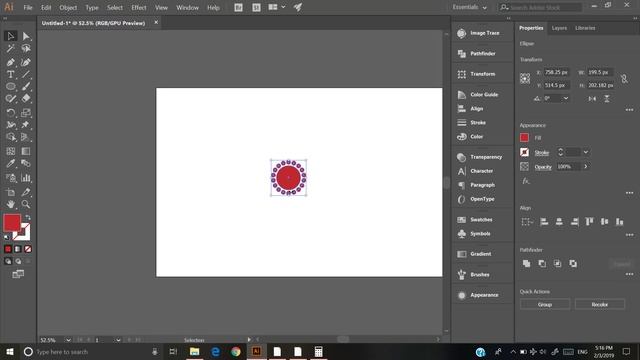Switch to the Layers tab
The width and height of the screenshot is (640, 360).
coord(559,28)
